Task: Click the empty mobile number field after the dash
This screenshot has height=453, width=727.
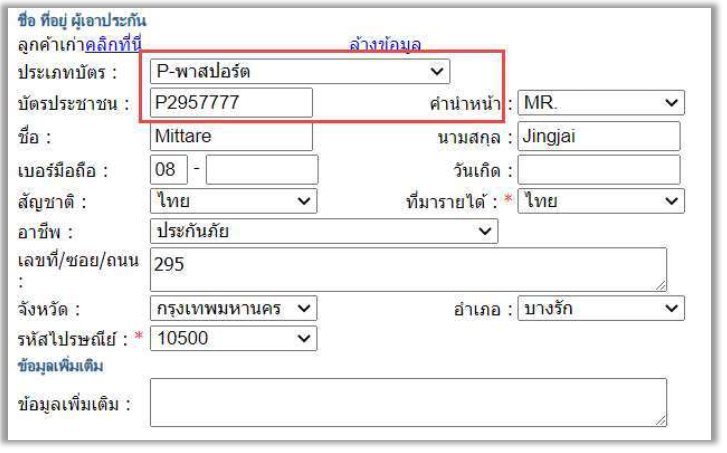Action: (x=262, y=170)
